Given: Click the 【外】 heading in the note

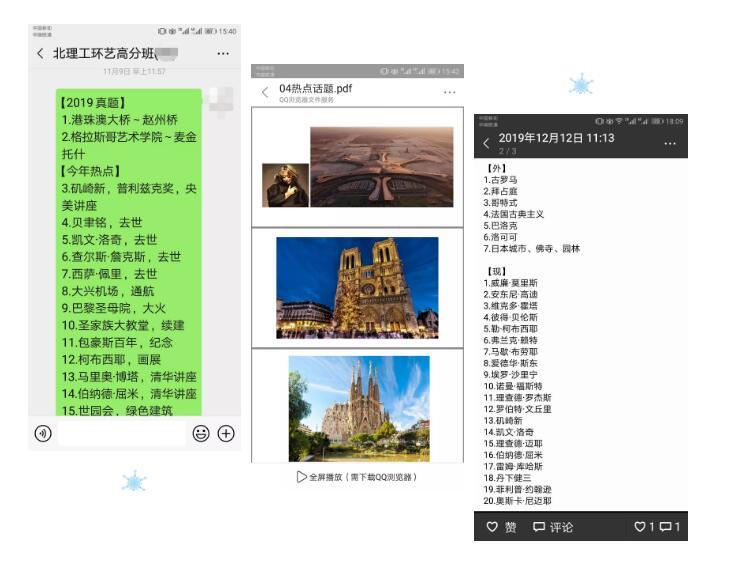Looking at the screenshot, I should coord(496,168).
